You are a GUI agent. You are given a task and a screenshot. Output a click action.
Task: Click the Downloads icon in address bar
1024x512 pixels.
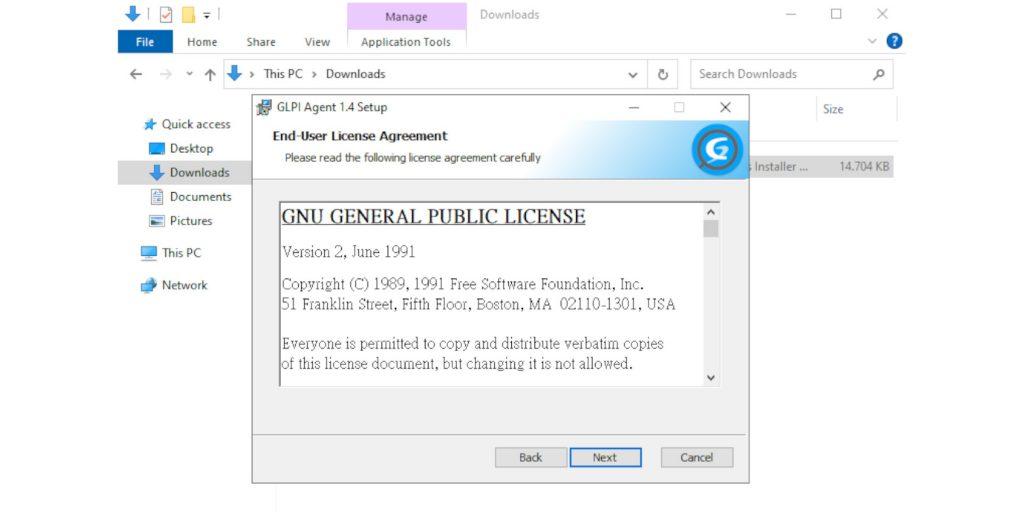[x=234, y=74]
